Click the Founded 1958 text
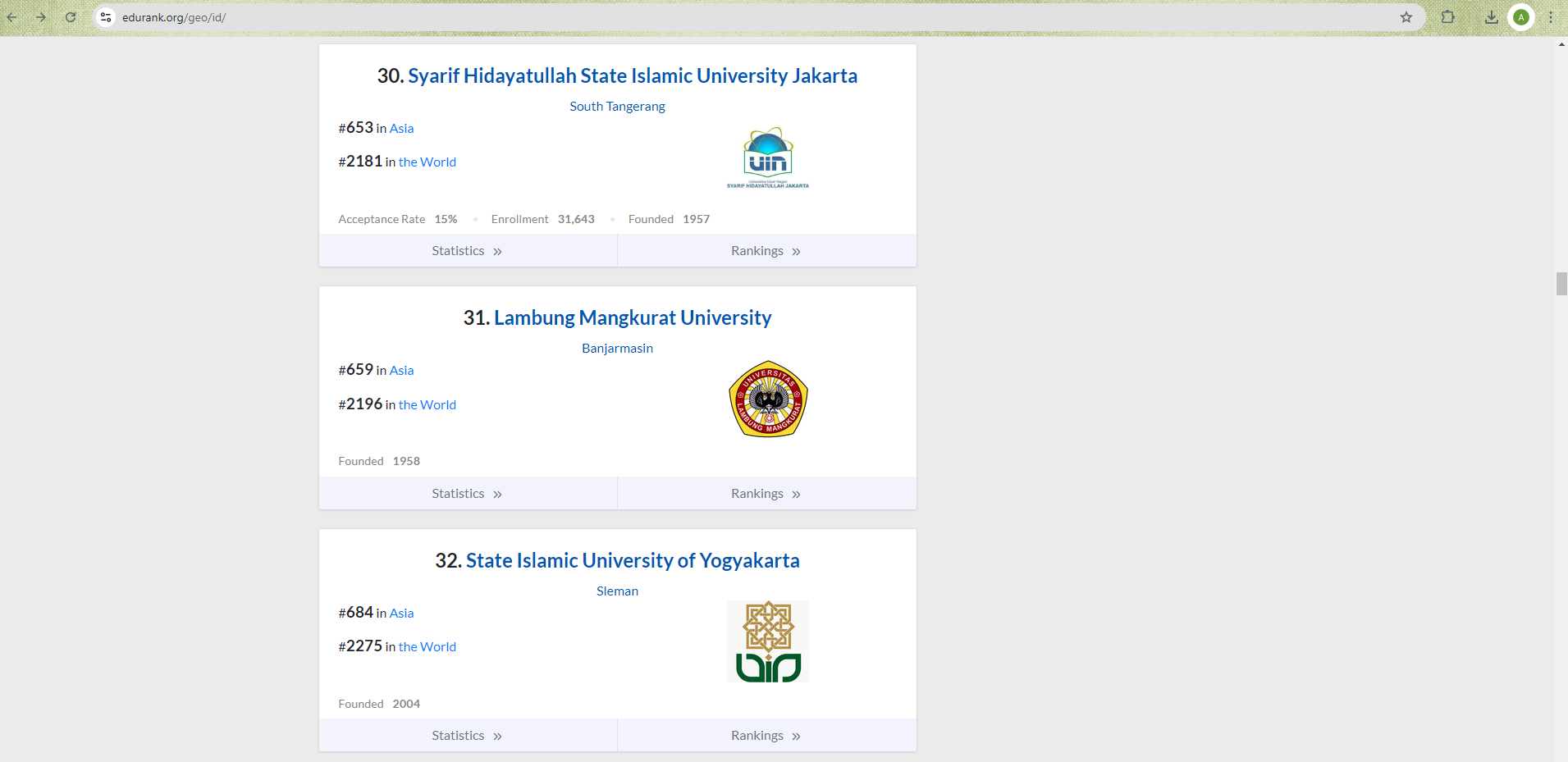 click(x=379, y=461)
